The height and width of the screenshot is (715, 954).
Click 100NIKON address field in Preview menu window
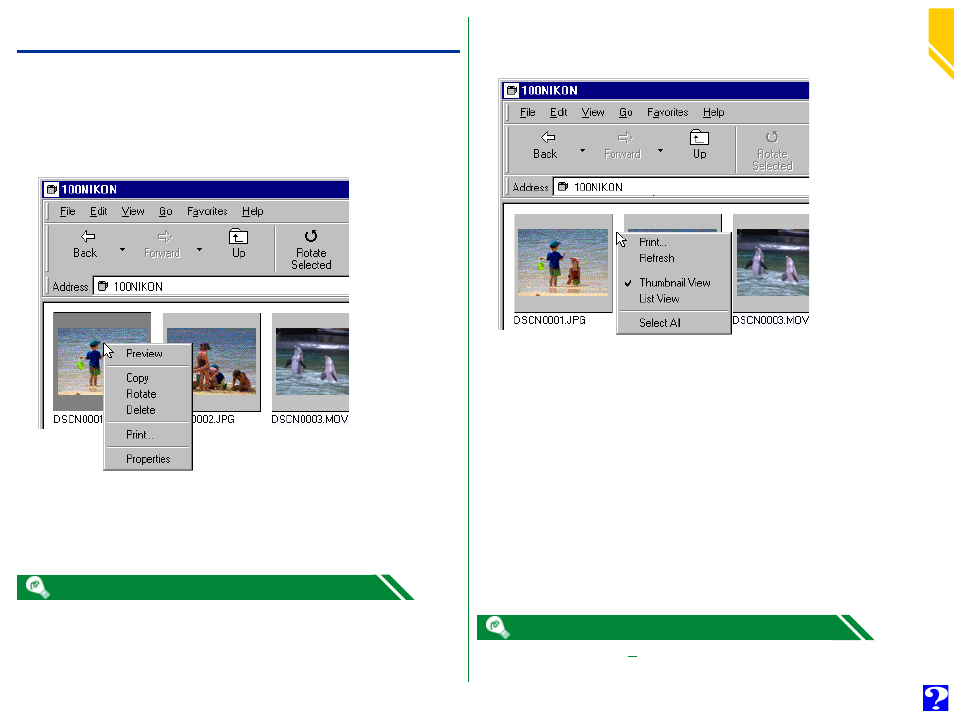221,286
